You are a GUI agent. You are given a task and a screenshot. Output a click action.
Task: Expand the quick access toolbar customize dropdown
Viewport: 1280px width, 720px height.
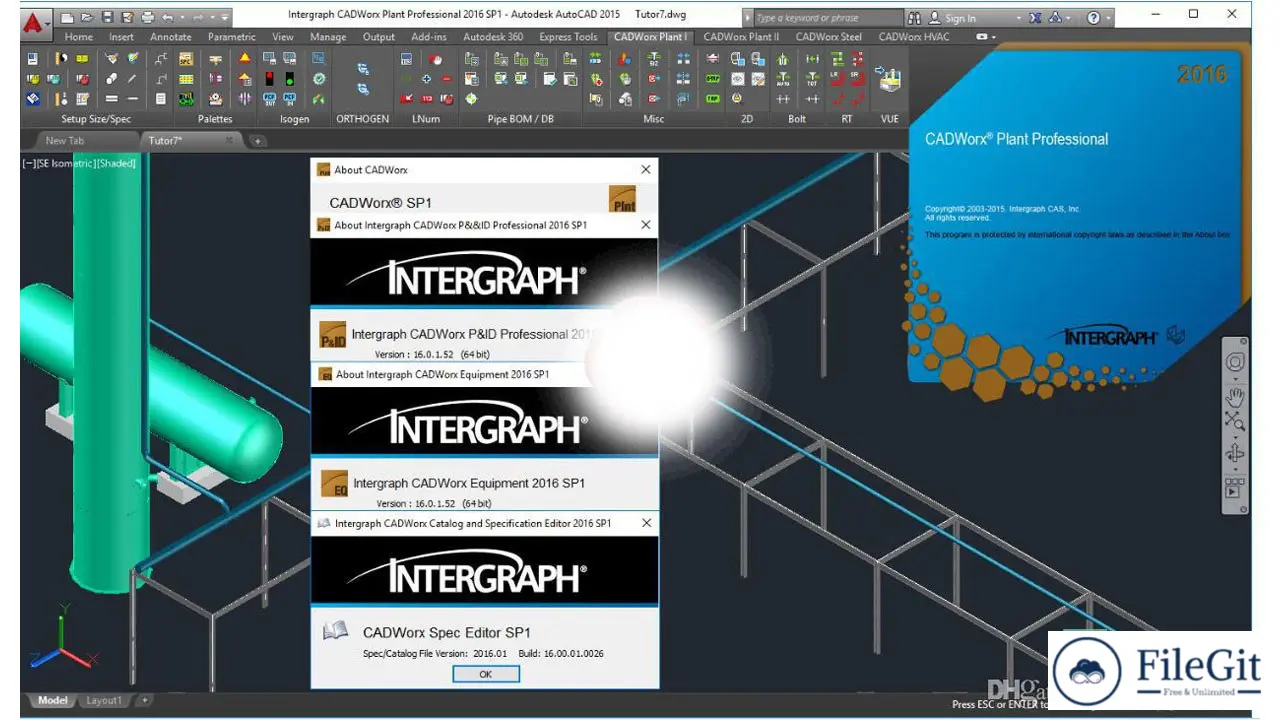point(225,18)
